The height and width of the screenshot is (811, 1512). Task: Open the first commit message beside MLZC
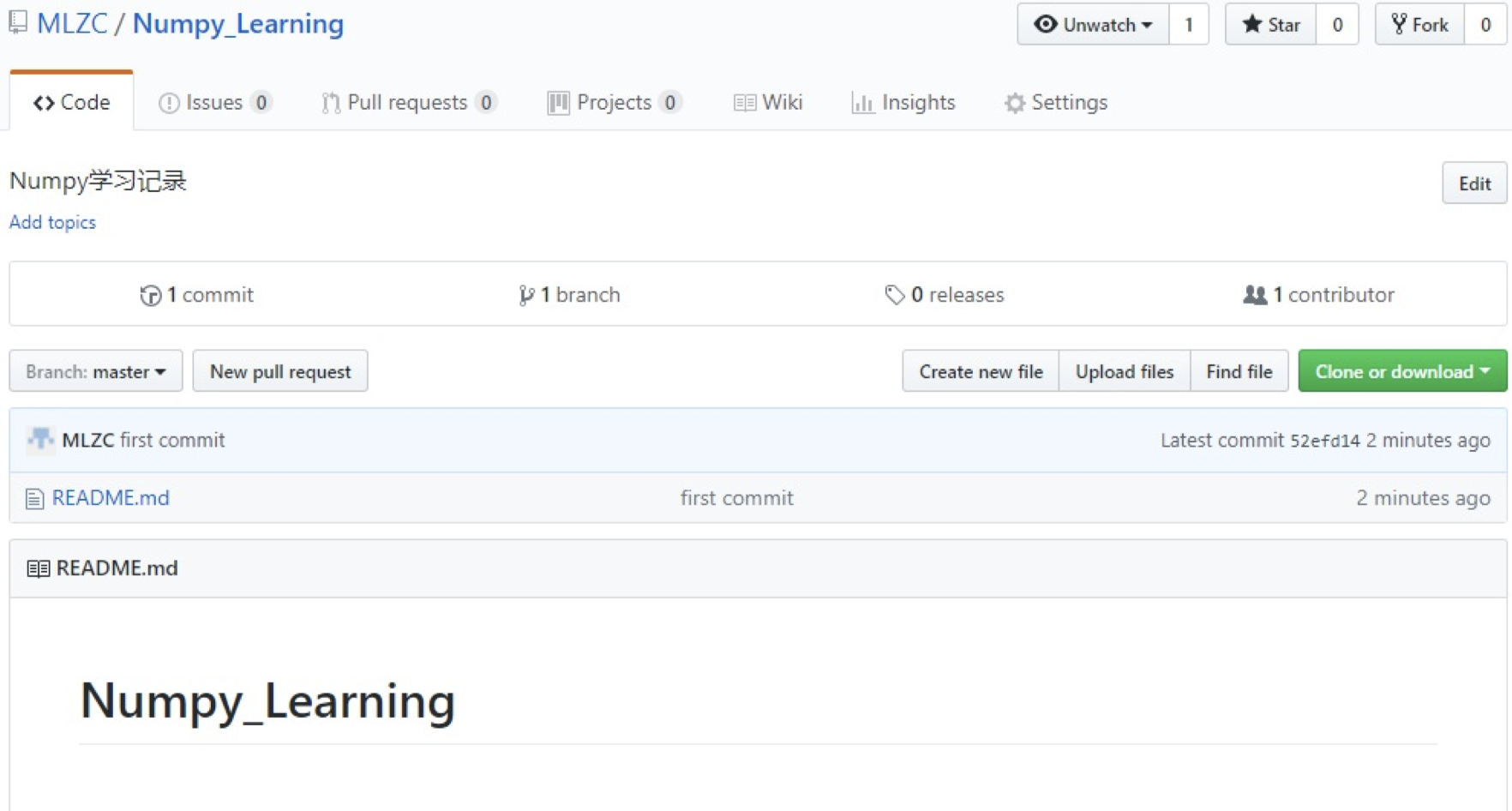tap(172, 440)
